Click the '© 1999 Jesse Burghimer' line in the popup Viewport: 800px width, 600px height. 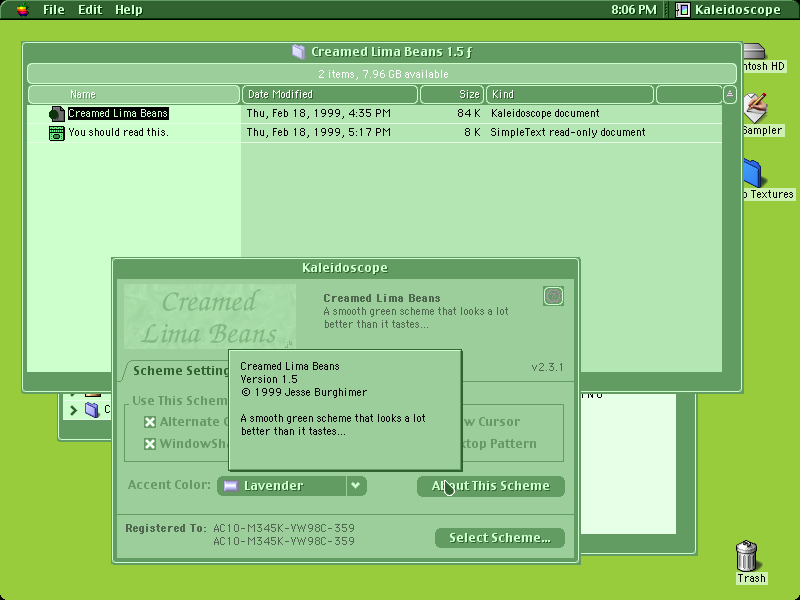point(304,392)
